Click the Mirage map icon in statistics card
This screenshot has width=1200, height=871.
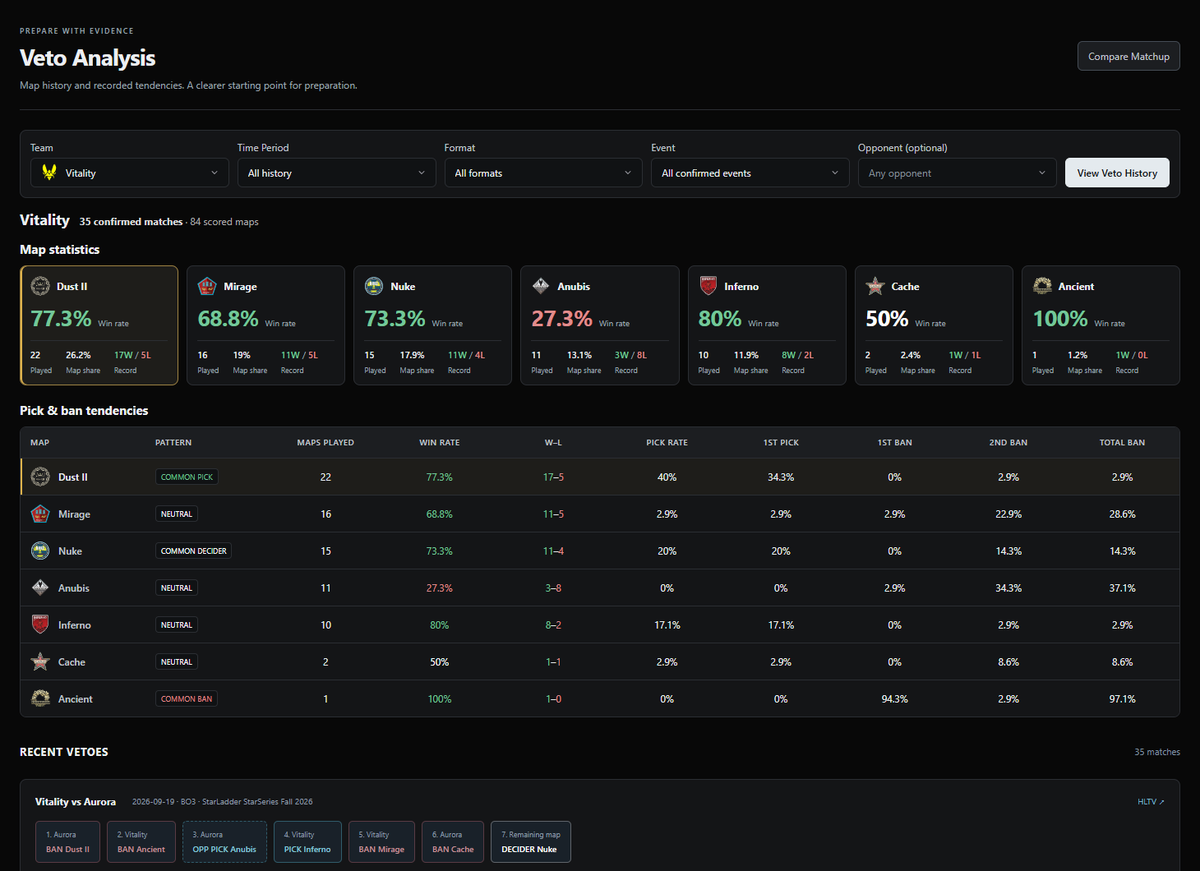208,286
